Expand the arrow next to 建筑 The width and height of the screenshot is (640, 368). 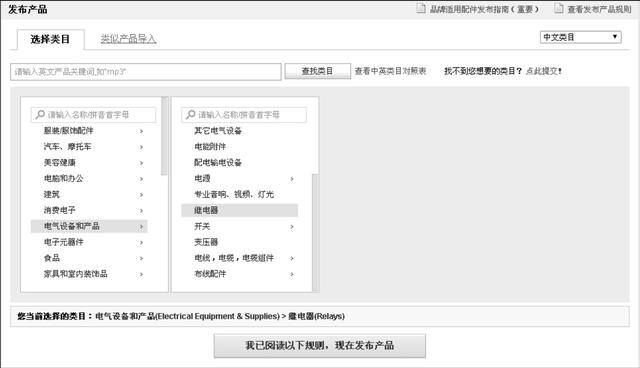click(141, 195)
